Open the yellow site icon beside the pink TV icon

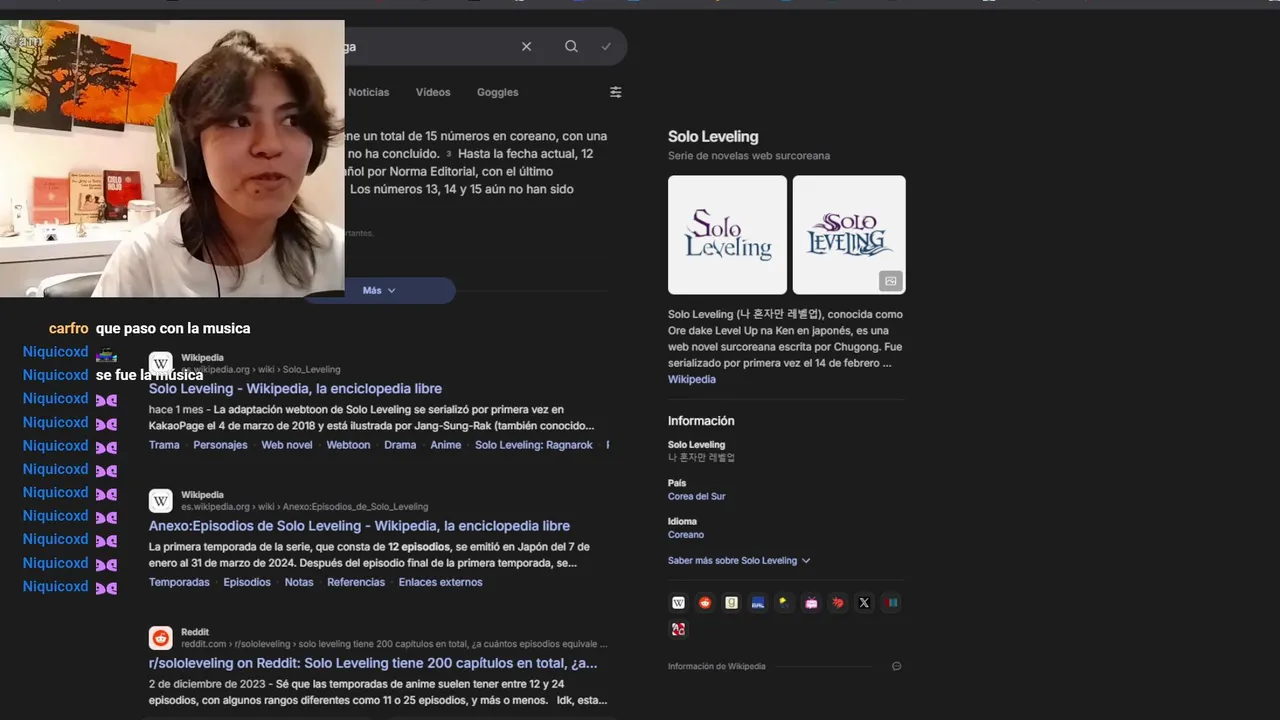click(x=785, y=602)
